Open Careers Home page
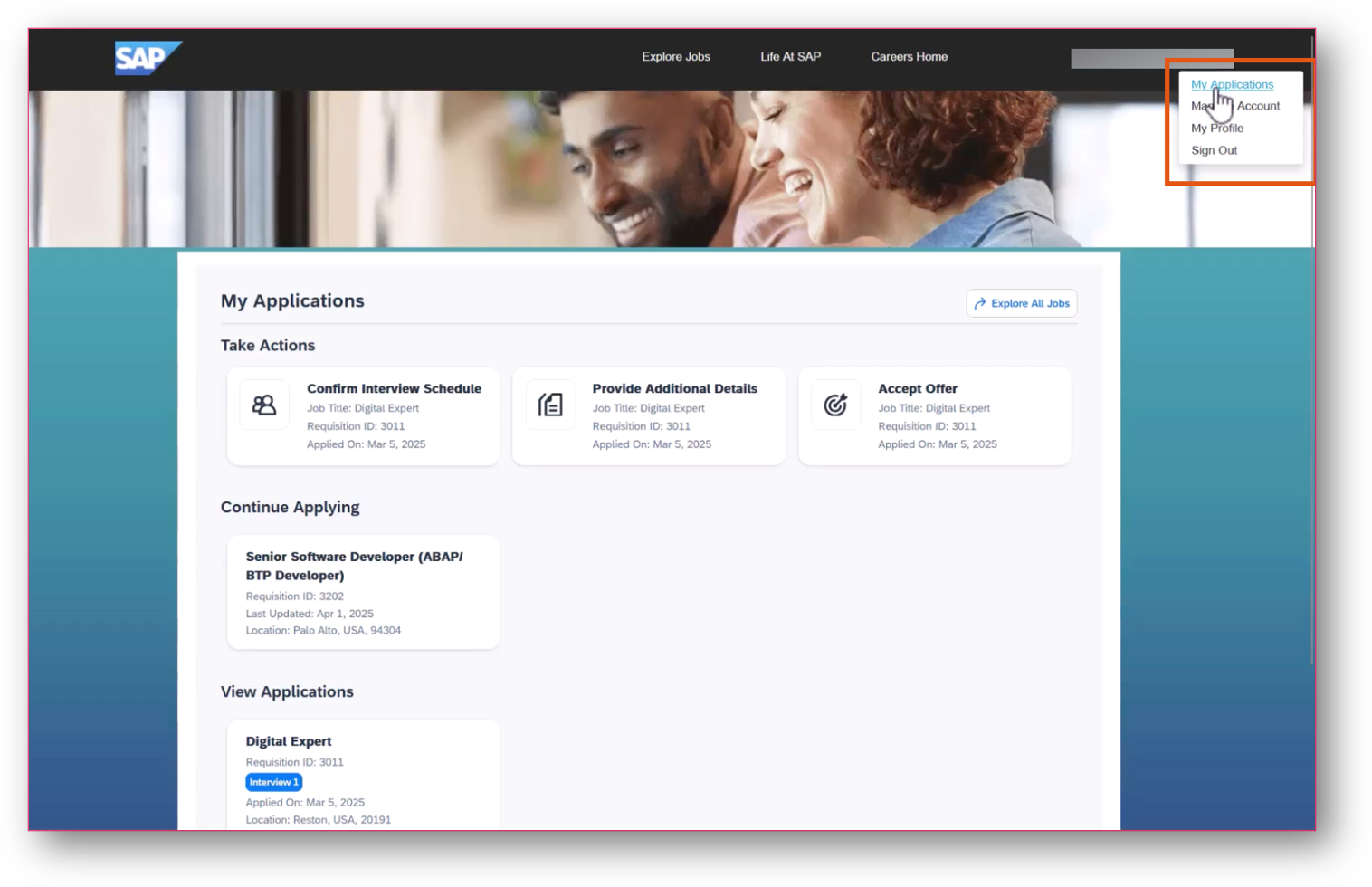Screen dimensions: 1372x887 pyautogui.click(x=909, y=56)
